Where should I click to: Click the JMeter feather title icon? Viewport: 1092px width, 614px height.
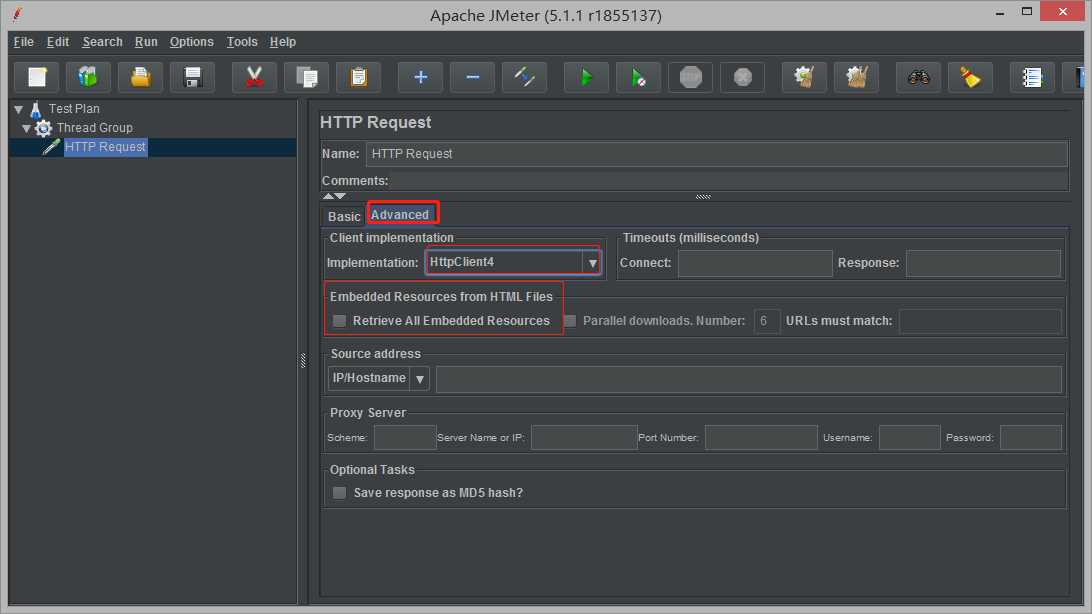[x=17, y=14]
